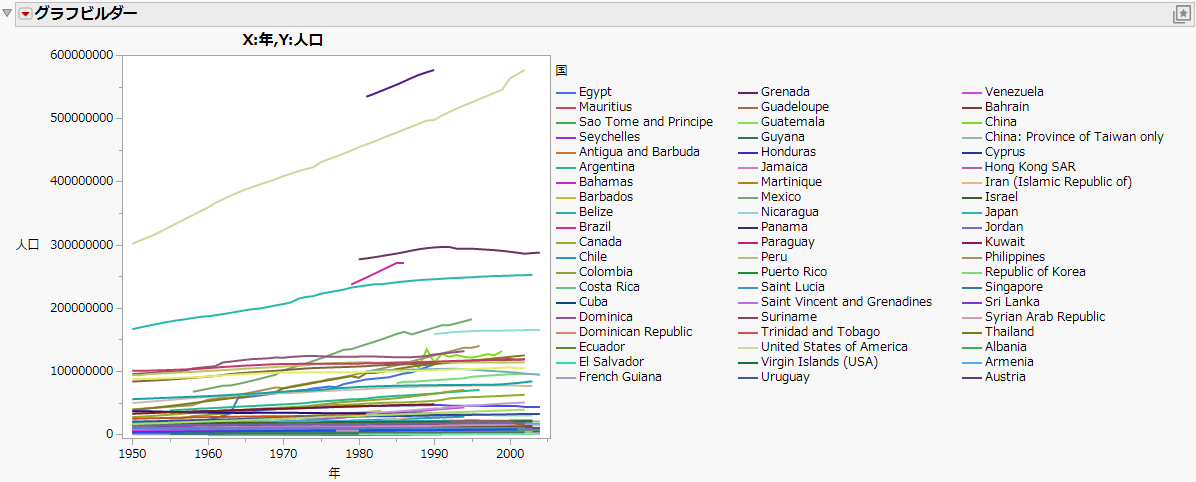Click the pin icon at the top right
This screenshot has height=482, width=1196.
coord(1182,14)
